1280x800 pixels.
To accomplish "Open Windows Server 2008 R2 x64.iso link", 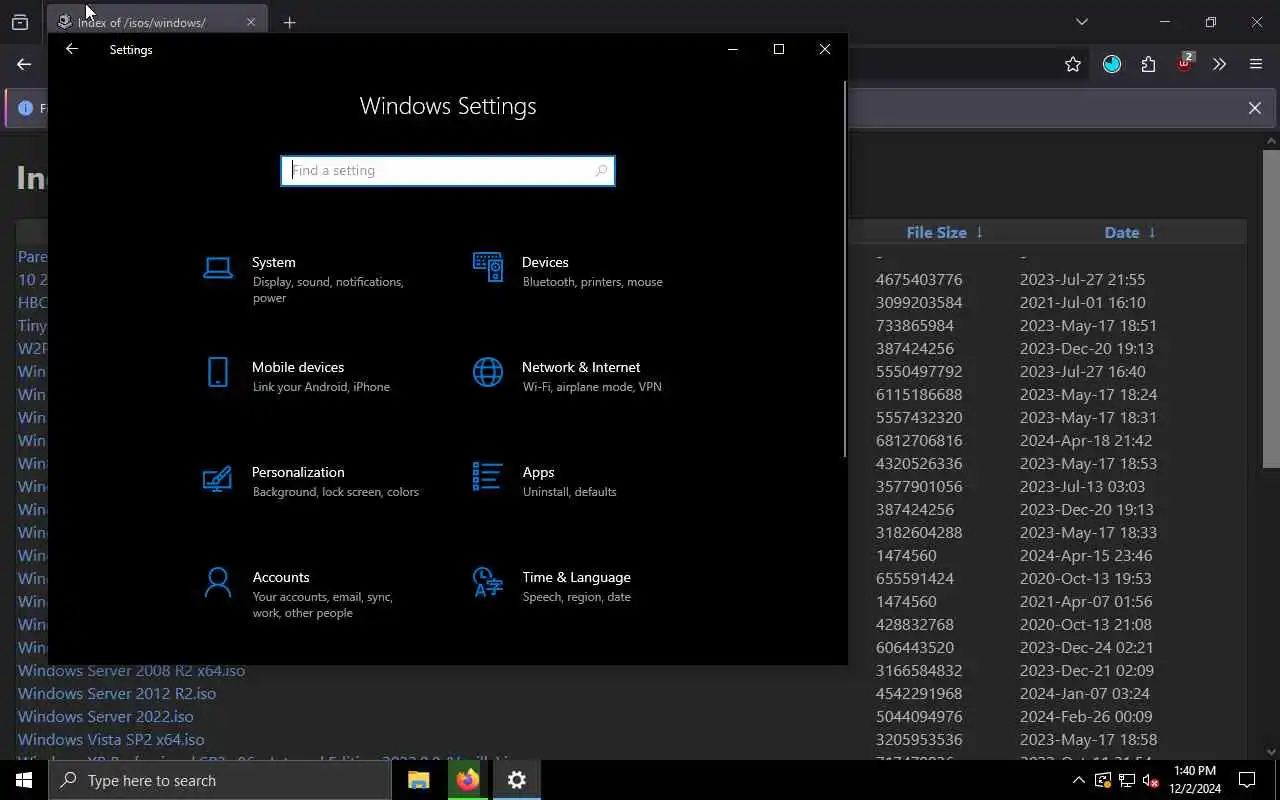I will point(131,670).
